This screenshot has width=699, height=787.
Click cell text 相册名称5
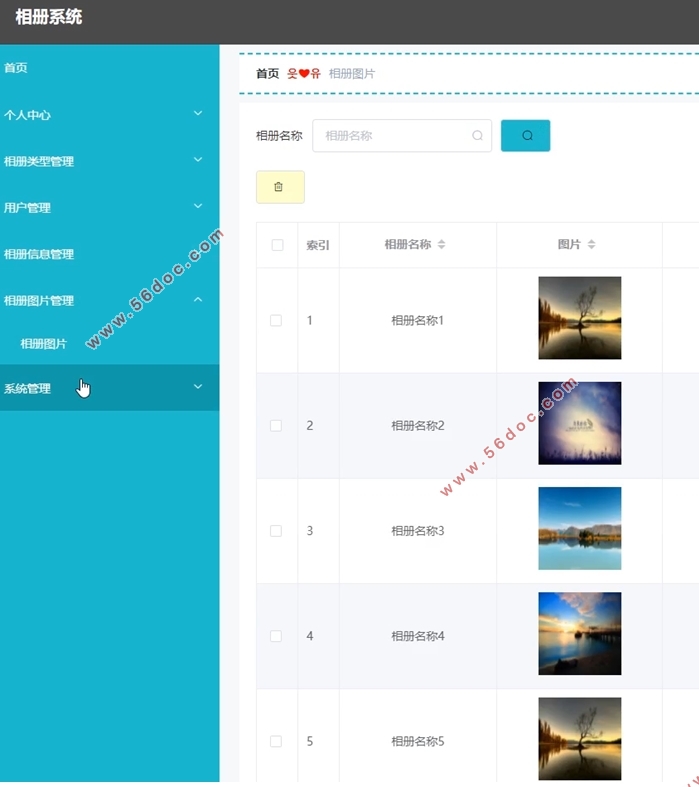pyautogui.click(x=417, y=741)
